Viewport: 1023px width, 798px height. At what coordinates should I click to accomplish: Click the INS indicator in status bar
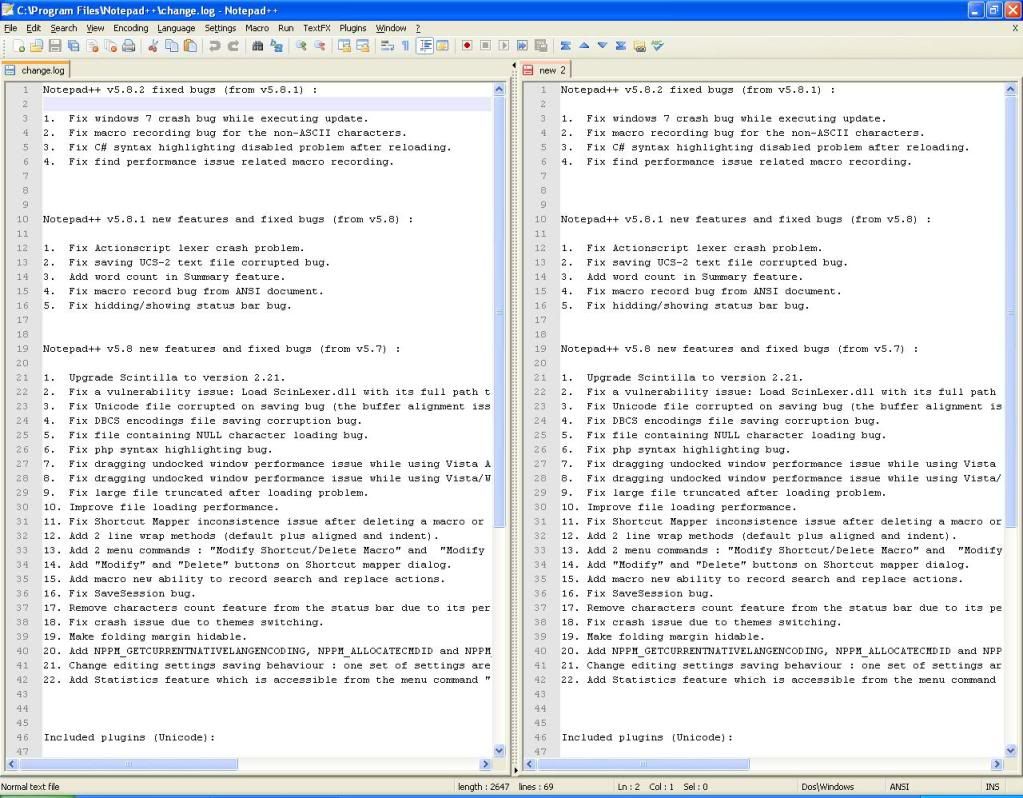[992, 787]
